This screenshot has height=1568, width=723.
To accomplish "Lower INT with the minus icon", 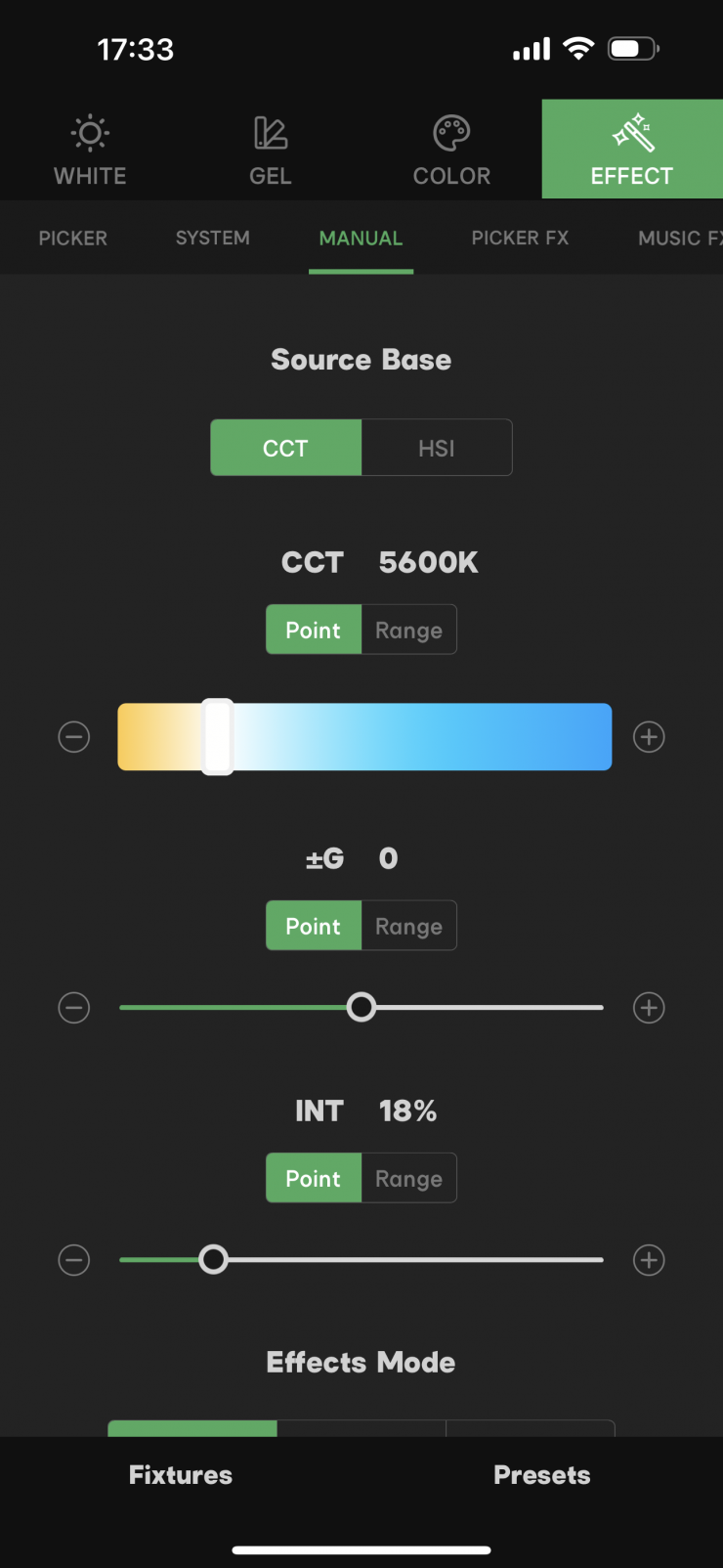I will tap(73, 1260).
